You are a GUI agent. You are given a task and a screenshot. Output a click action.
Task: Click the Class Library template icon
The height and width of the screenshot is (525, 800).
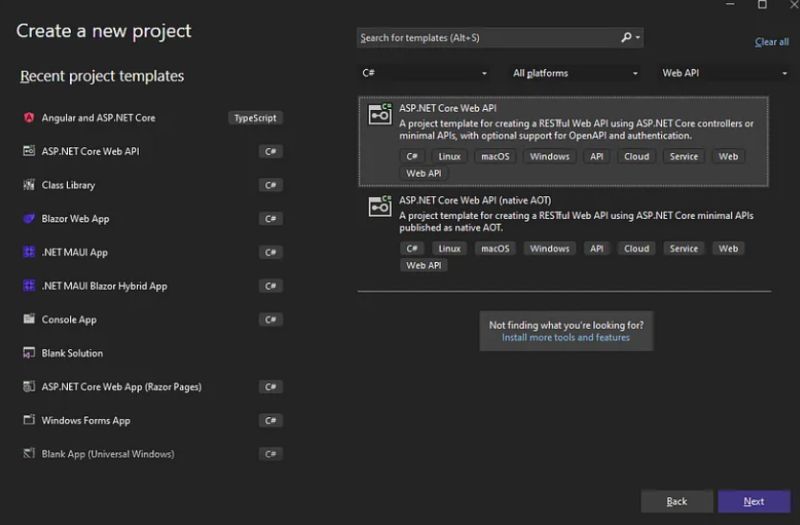(29, 185)
